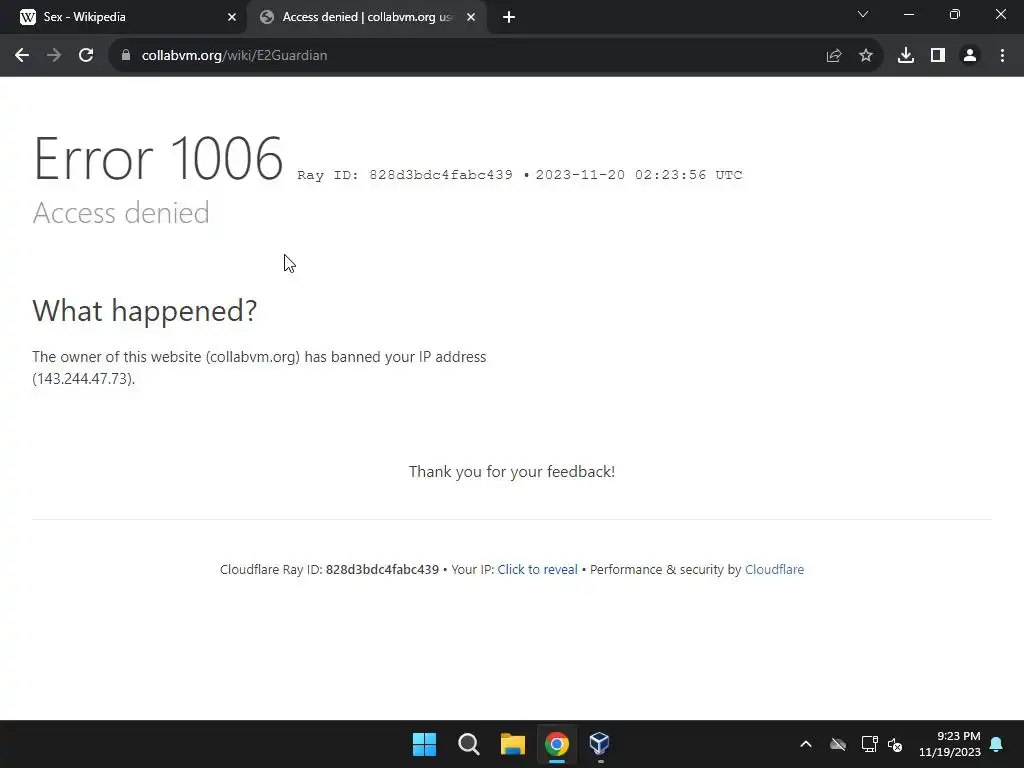Expand the tab search dropdown arrow
The height and width of the screenshot is (768, 1024).
[863, 14]
